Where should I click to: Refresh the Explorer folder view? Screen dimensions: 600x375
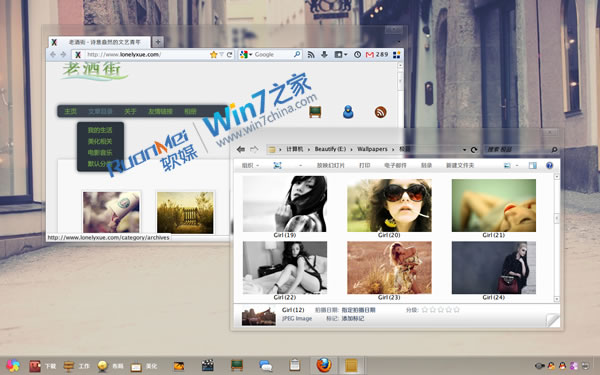(474, 150)
